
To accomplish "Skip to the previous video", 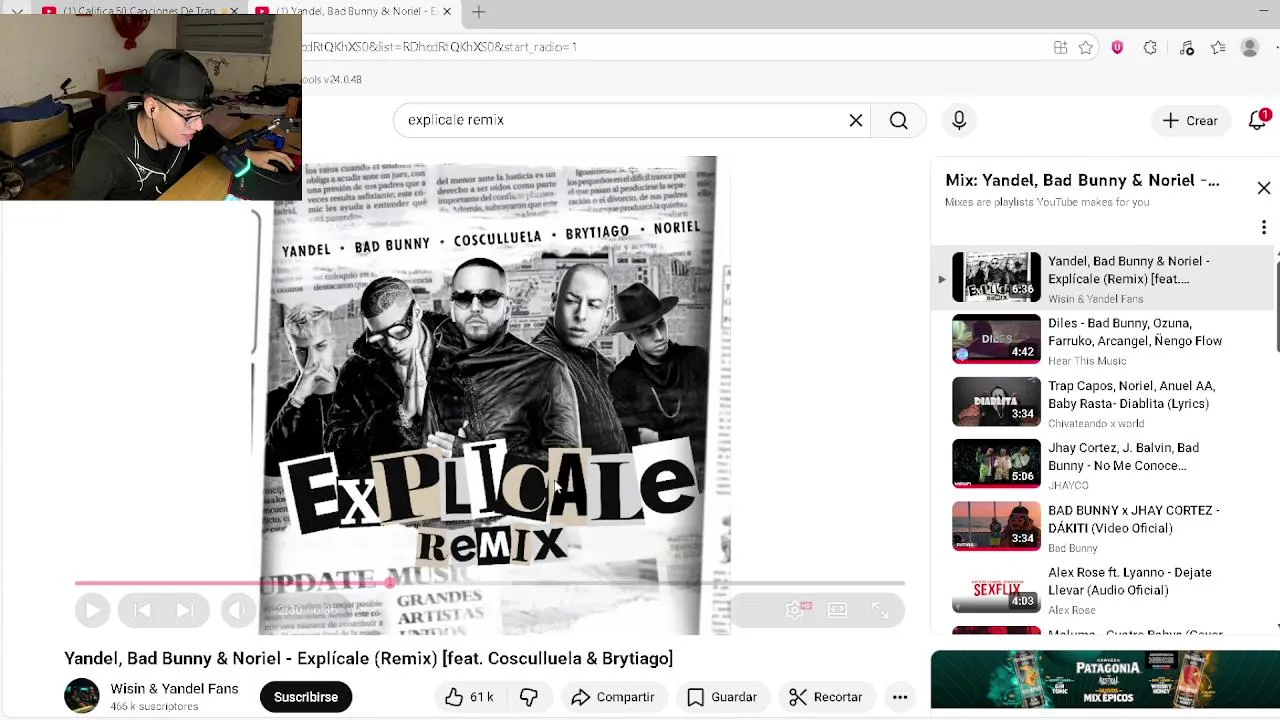I will 142,610.
